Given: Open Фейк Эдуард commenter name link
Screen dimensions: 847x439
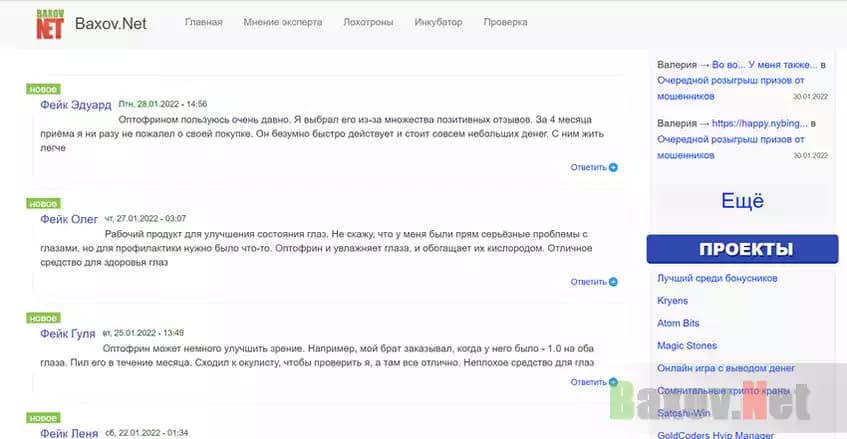Looking at the screenshot, I should click(76, 104).
